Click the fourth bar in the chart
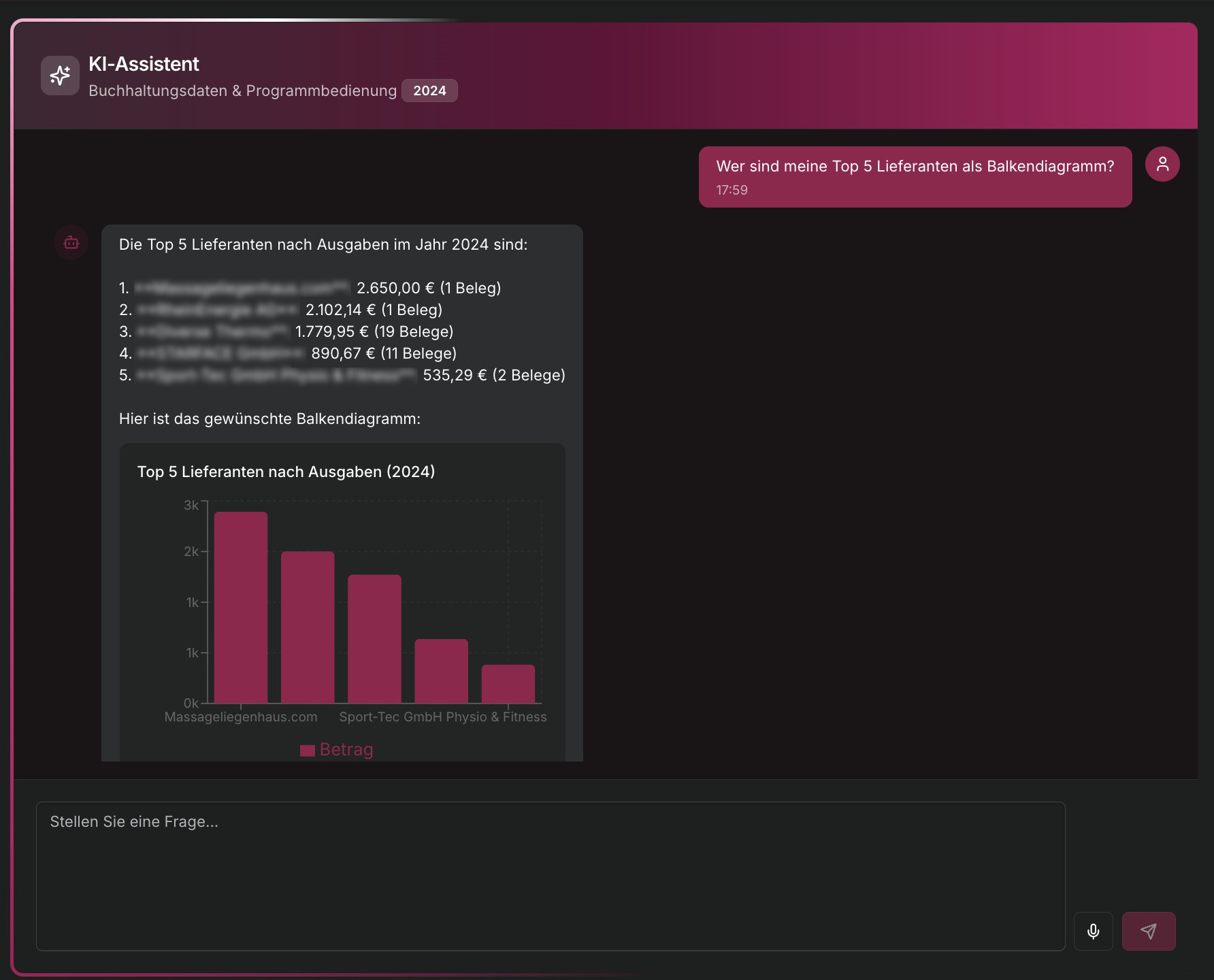The width and height of the screenshot is (1214, 980). (441, 670)
